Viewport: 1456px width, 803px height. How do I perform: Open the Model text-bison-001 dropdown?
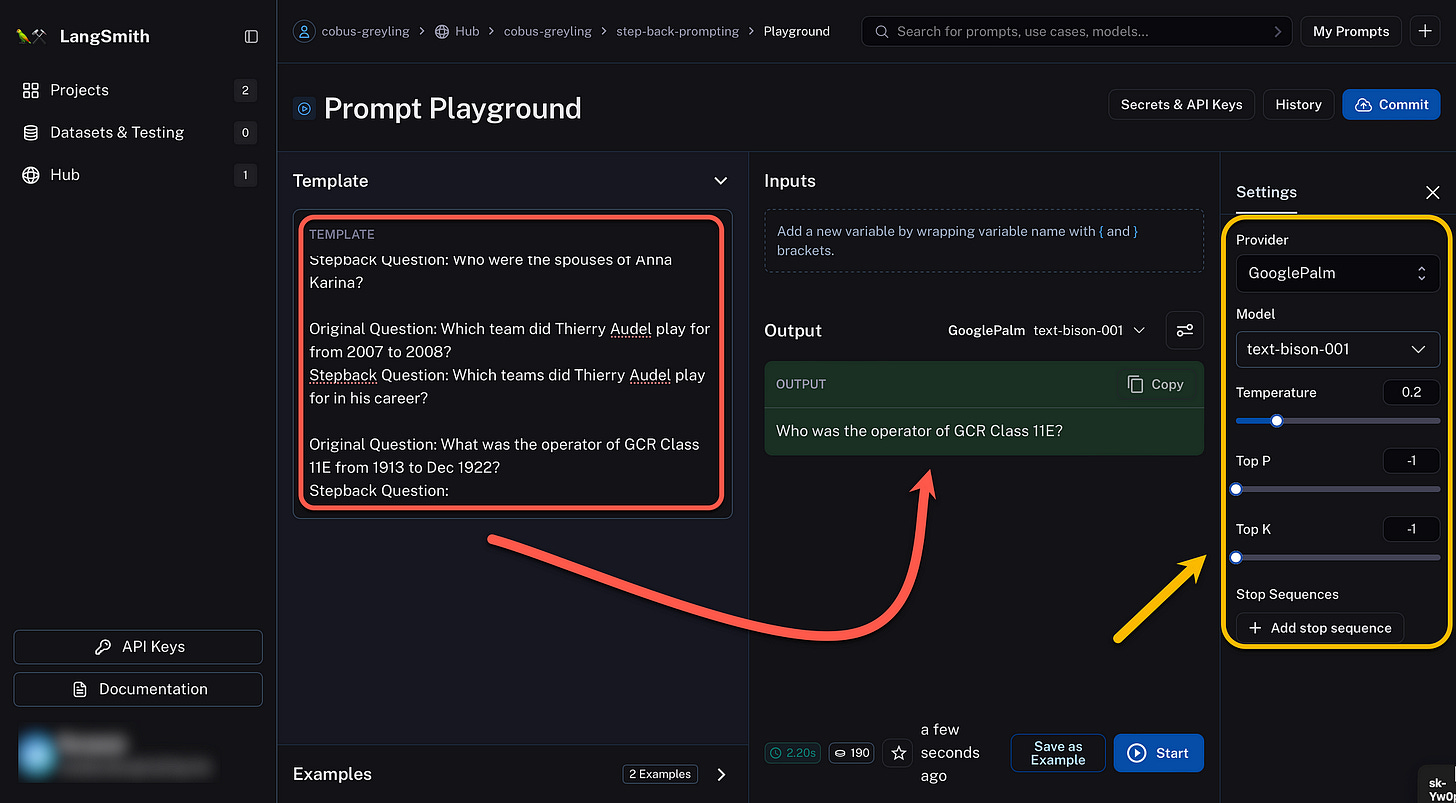pyautogui.click(x=1338, y=349)
